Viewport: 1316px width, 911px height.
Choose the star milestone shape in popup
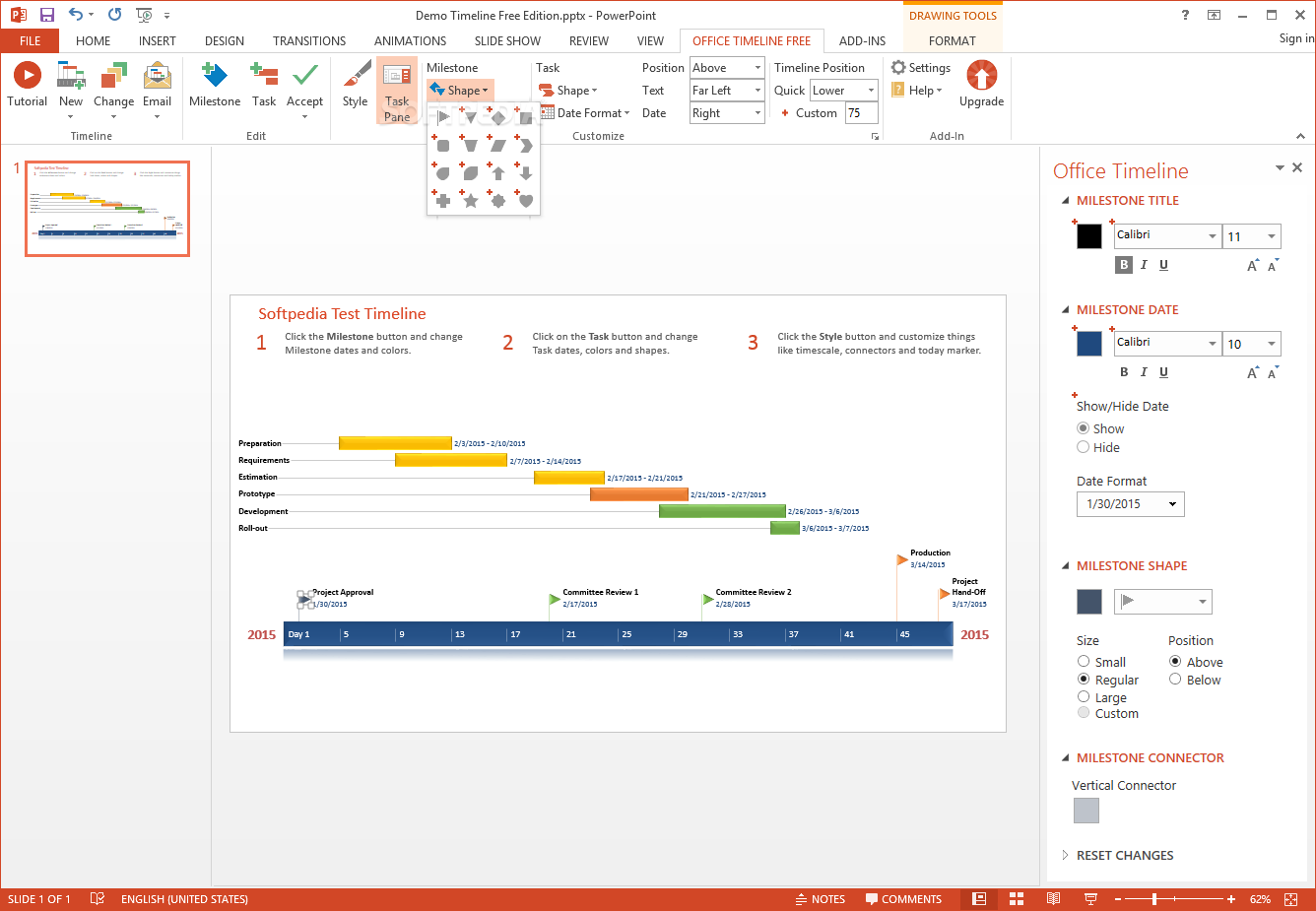(471, 200)
